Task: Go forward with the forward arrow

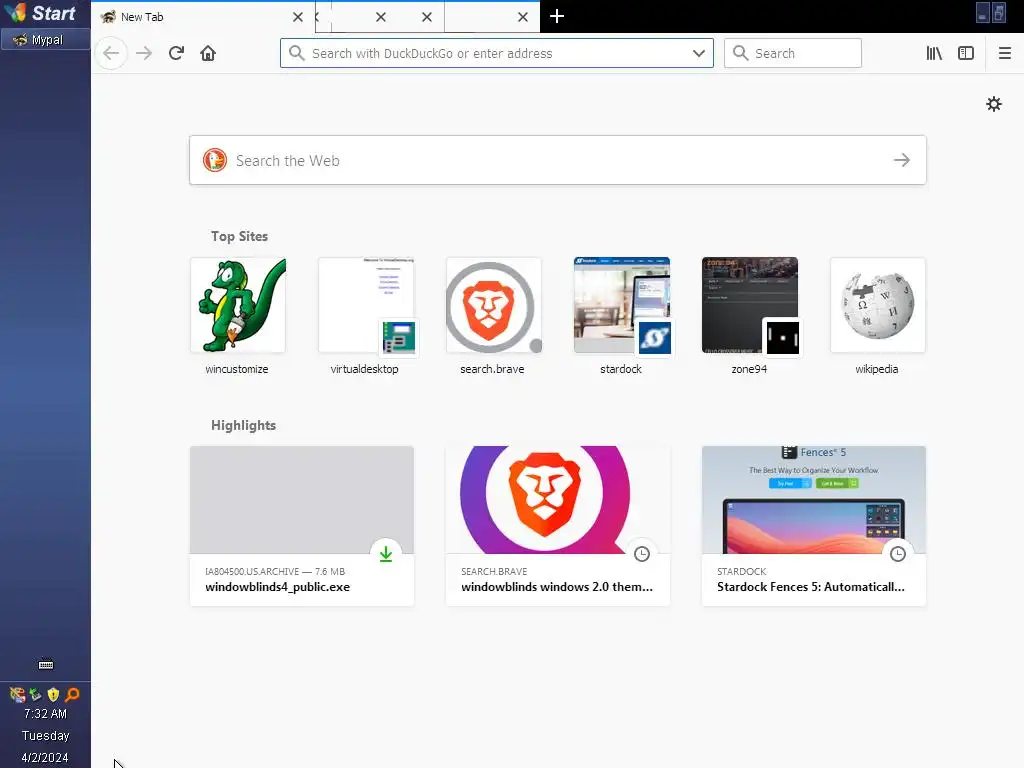Action: pos(144,53)
